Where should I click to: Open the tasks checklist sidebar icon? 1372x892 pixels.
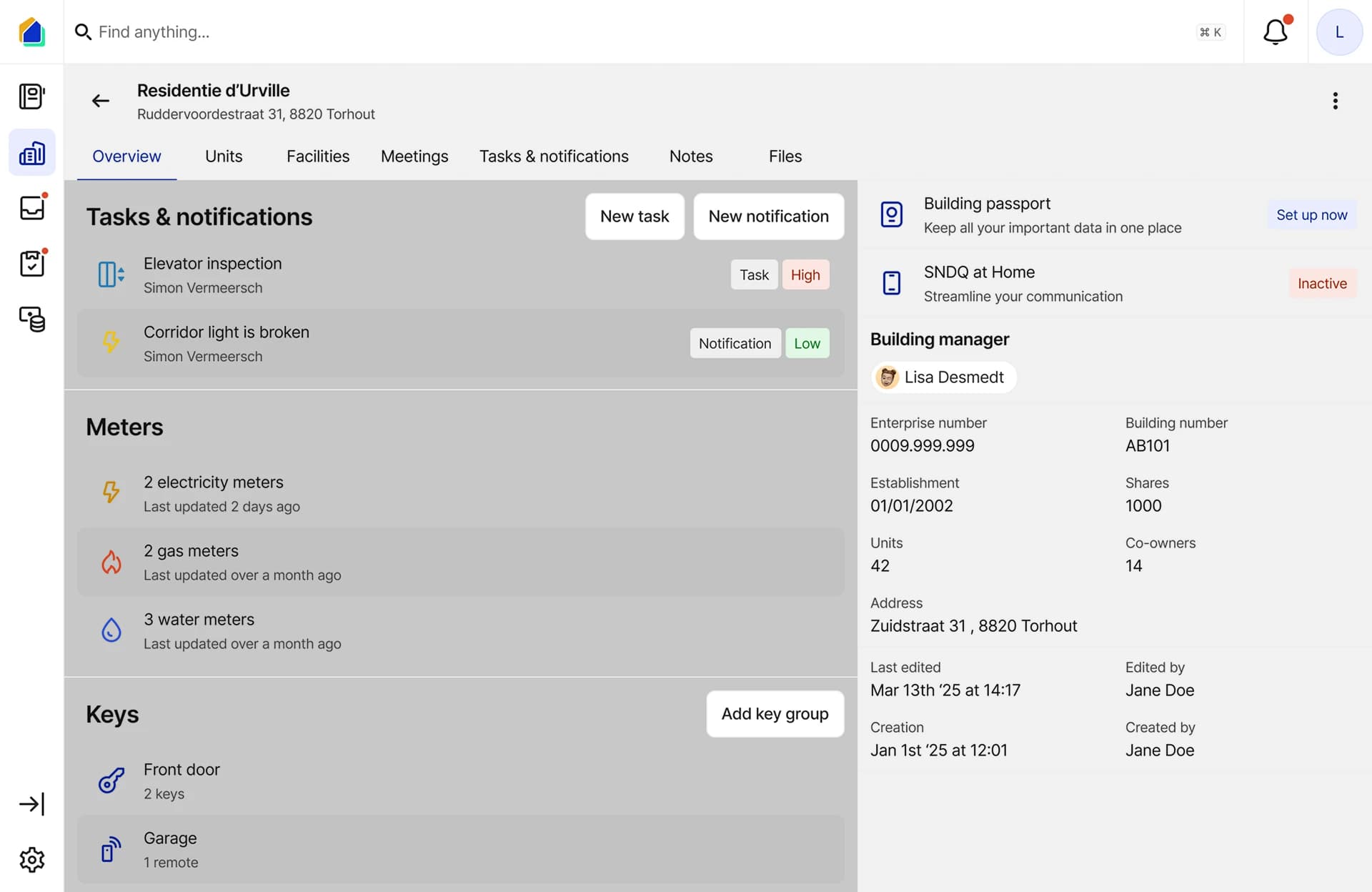[32, 263]
